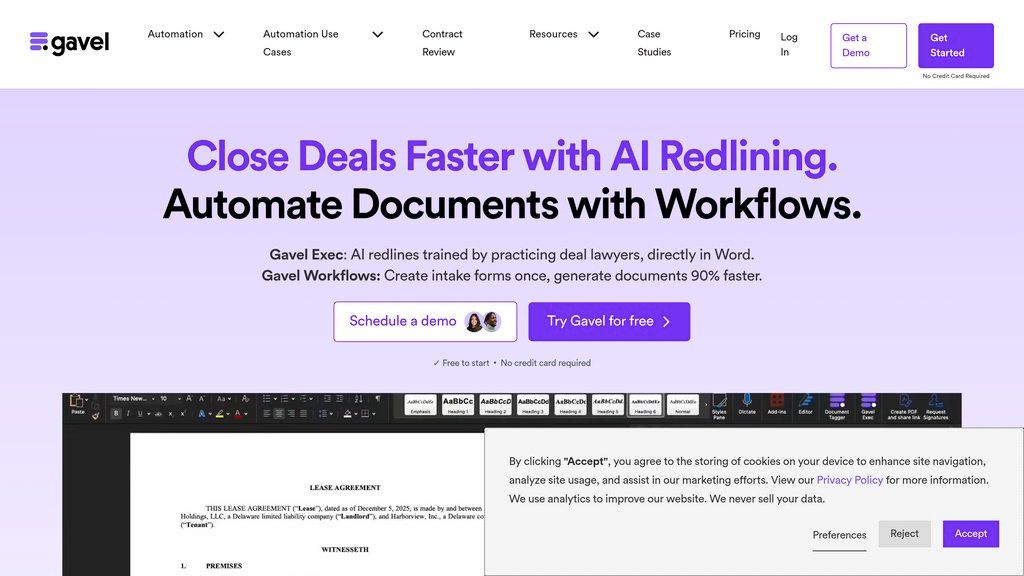Click the Get a Demo button
The image size is (1024, 576).
[x=869, y=46]
